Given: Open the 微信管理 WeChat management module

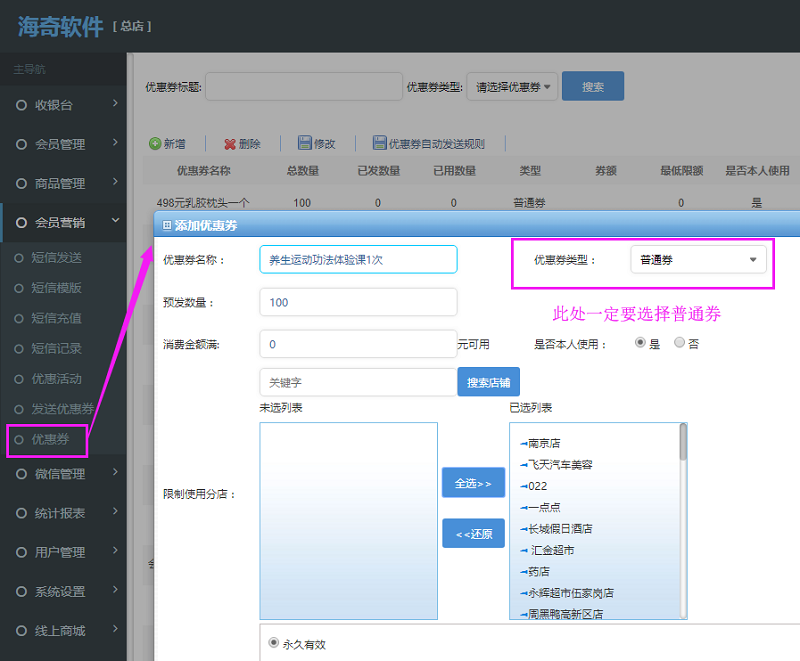Looking at the screenshot, I should pyautogui.click(x=60, y=474).
